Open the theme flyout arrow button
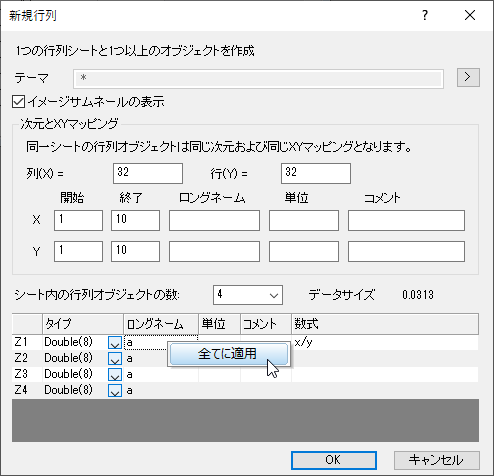Screen dimensions: 494x476 (x=468, y=77)
